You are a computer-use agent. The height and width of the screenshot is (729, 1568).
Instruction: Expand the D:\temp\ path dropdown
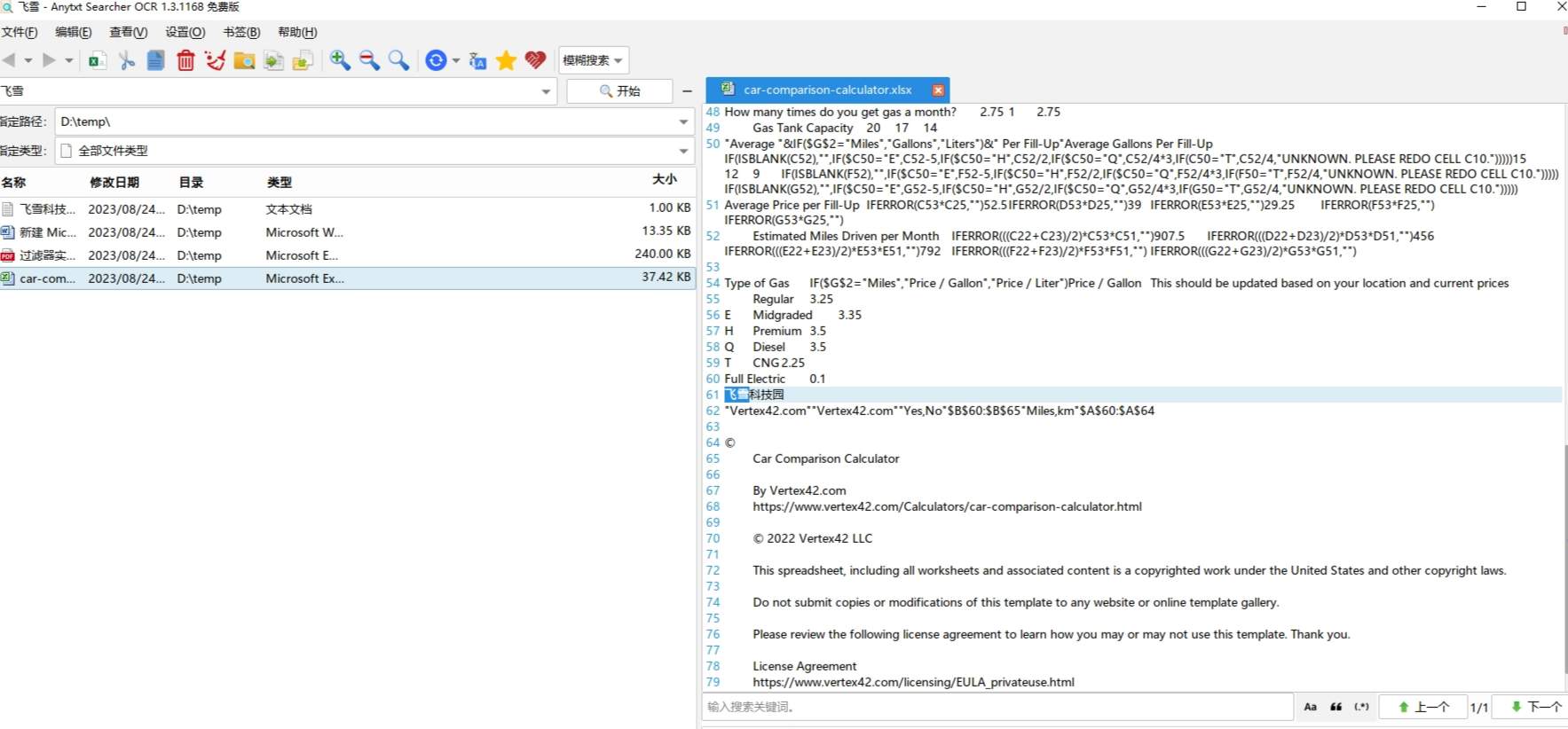point(683,121)
